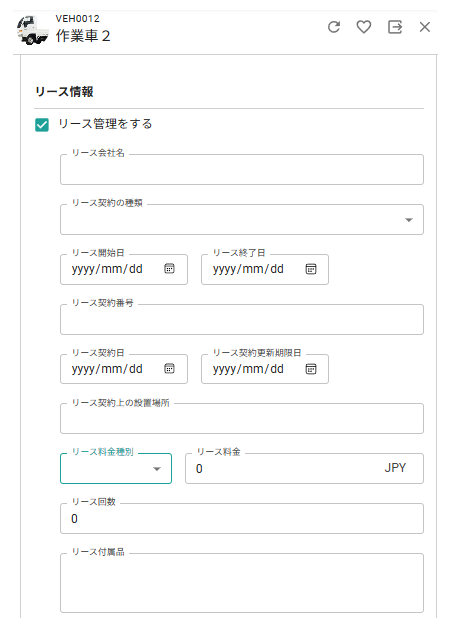Open calendar picker for リース開始日
This screenshot has width=453, height=635.
tap(169, 268)
